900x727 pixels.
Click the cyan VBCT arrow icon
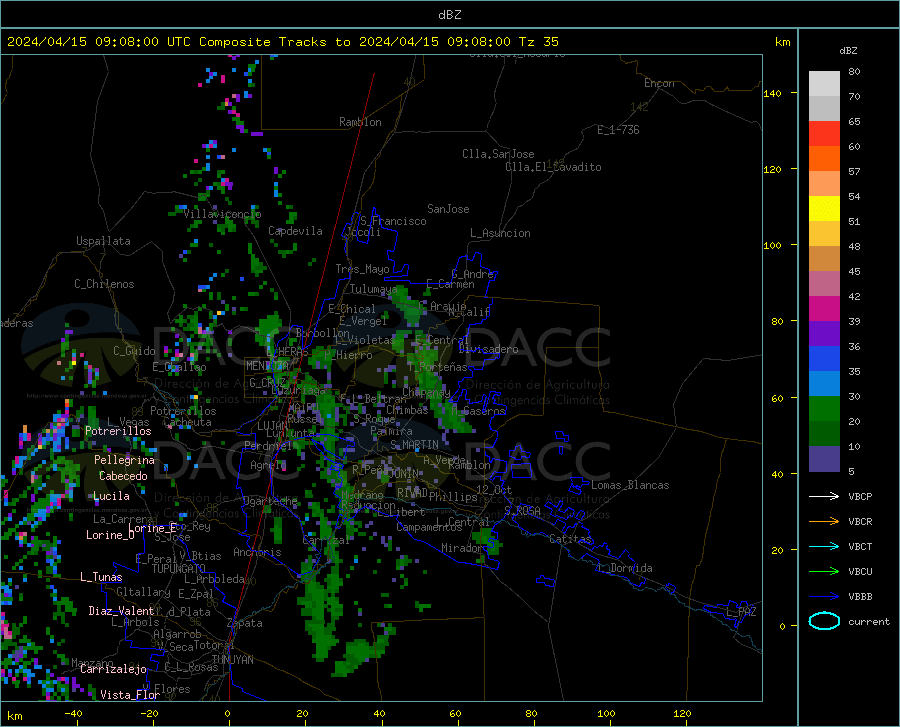click(x=824, y=546)
